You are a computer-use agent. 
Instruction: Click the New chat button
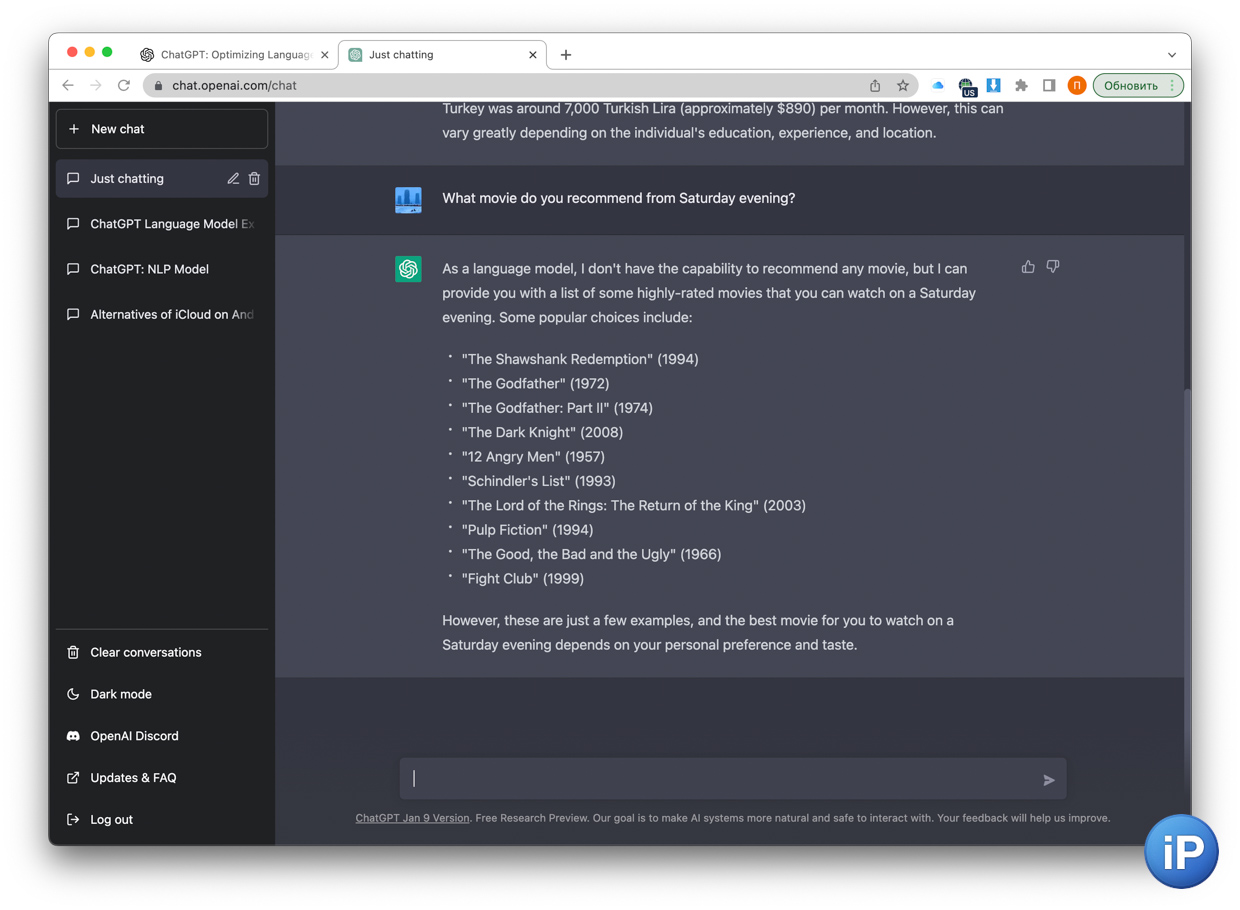tap(162, 129)
